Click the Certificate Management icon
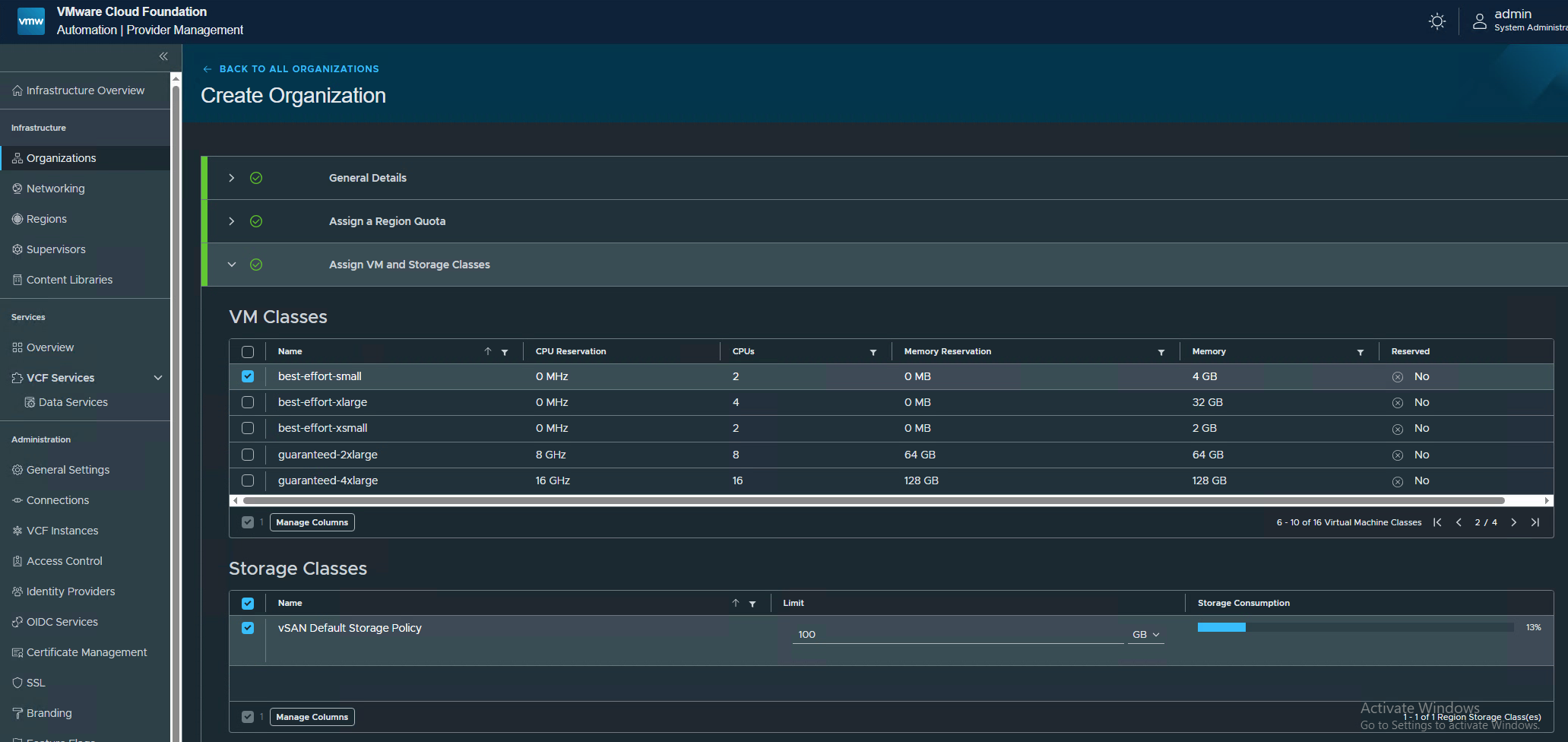 click(17, 652)
